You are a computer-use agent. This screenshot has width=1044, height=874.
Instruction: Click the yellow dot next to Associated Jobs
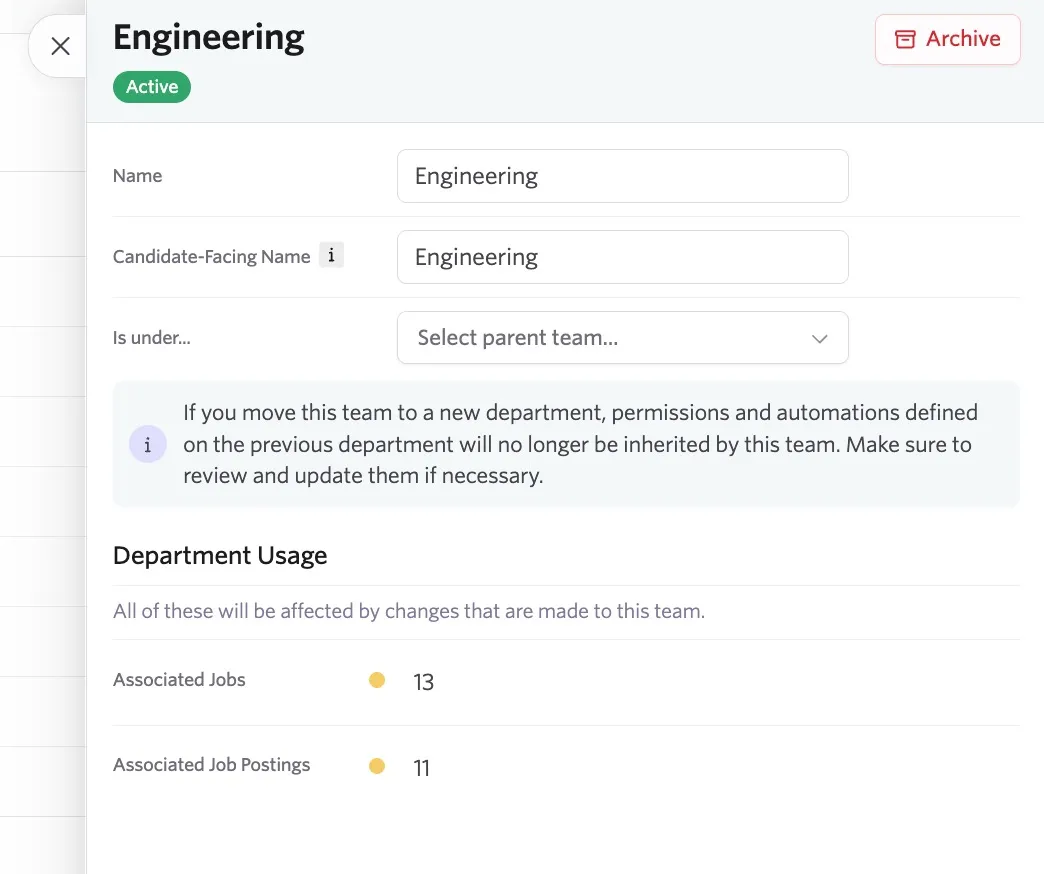coord(377,680)
